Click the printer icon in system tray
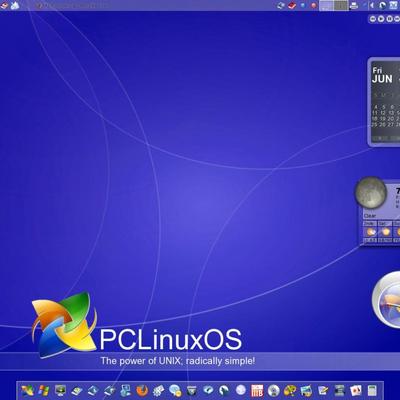Screen dimensions: 400x400 (x=354, y=5)
